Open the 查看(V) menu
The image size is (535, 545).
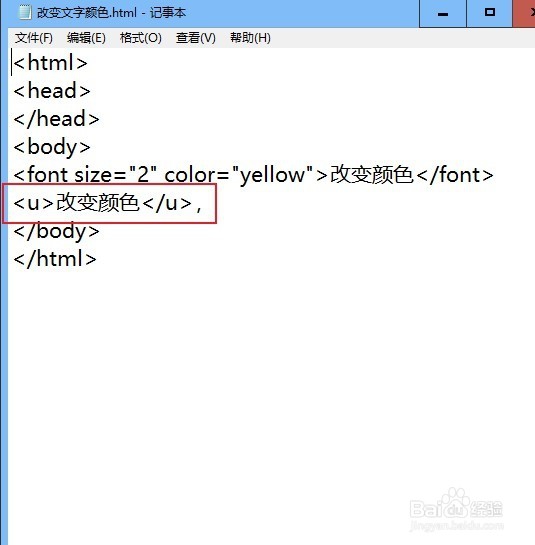point(195,38)
